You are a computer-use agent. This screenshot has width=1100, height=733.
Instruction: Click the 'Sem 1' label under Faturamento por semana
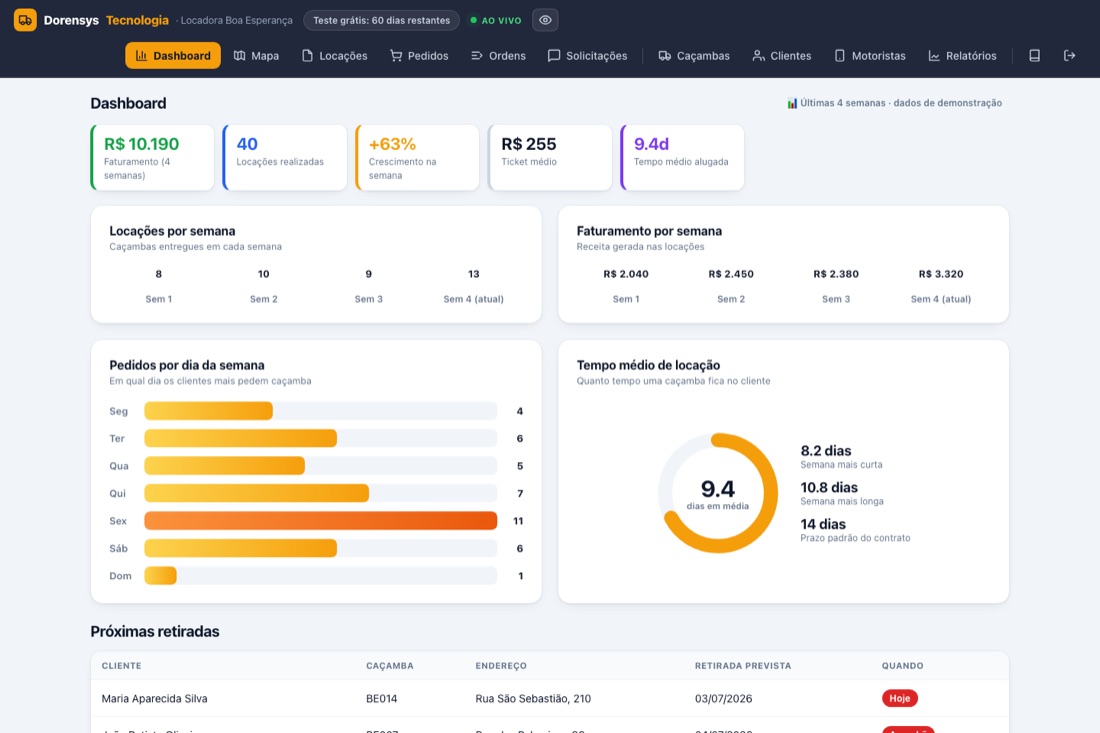pyautogui.click(x=626, y=299)
